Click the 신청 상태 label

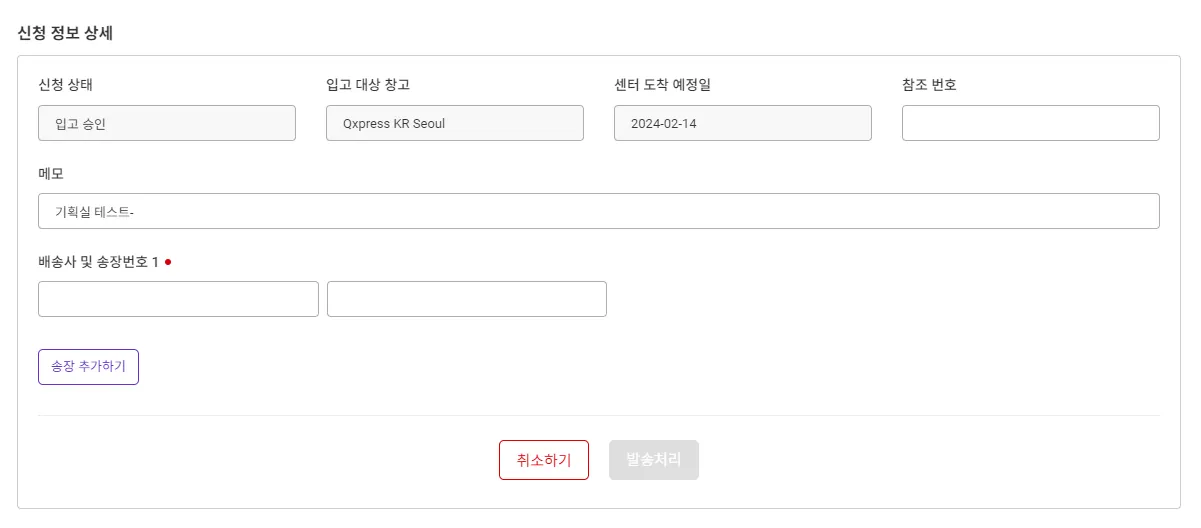(x=65, y=85)
